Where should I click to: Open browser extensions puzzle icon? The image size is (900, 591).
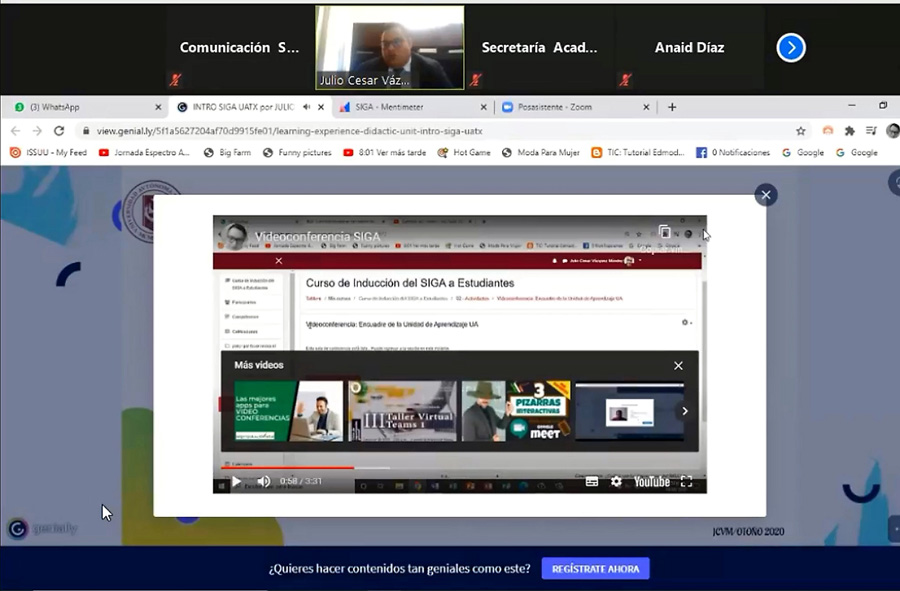[x=849, y=131]
